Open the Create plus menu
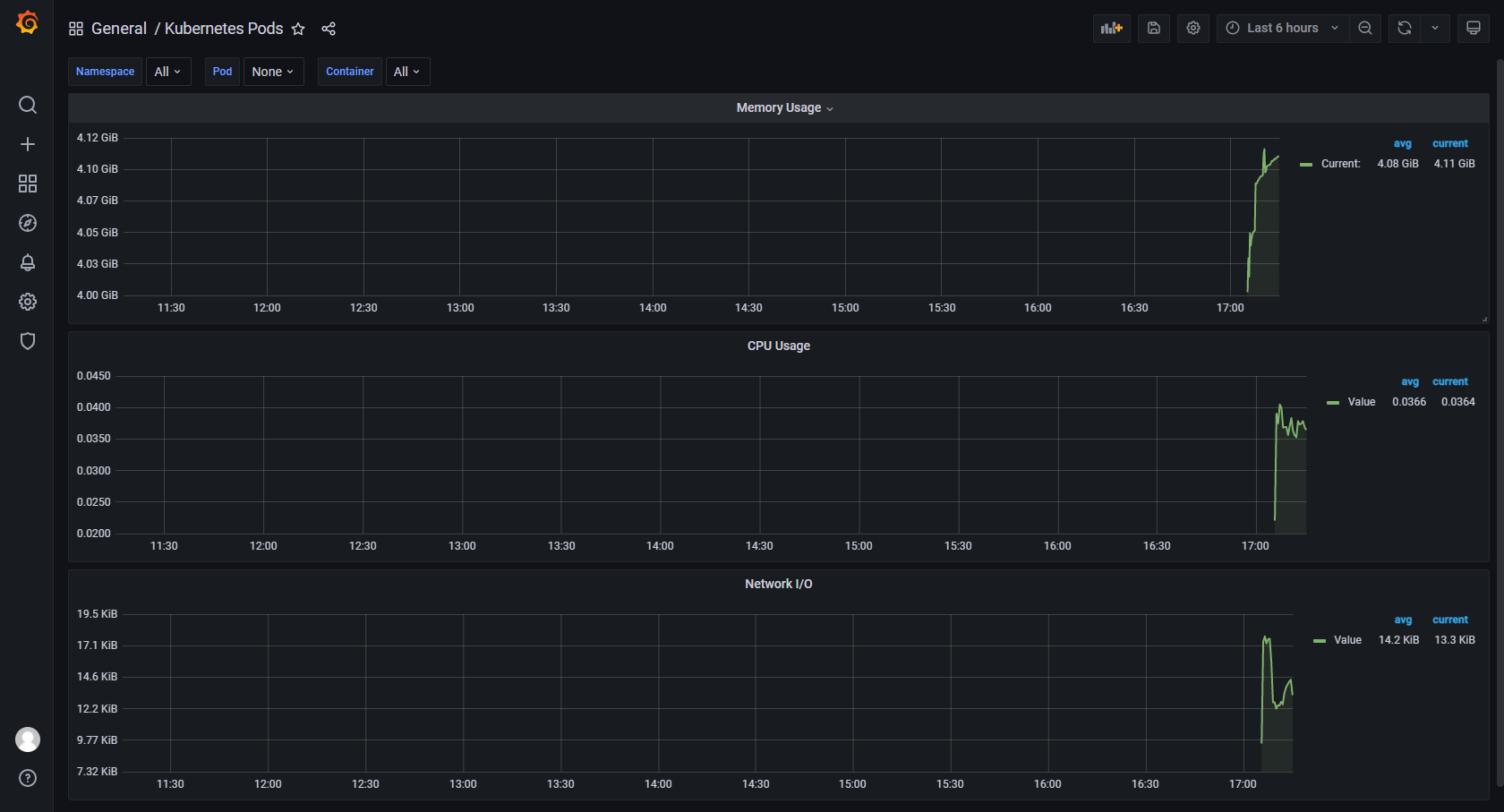The height and width of the screenshot is (812, 1504). coord(28,144)
